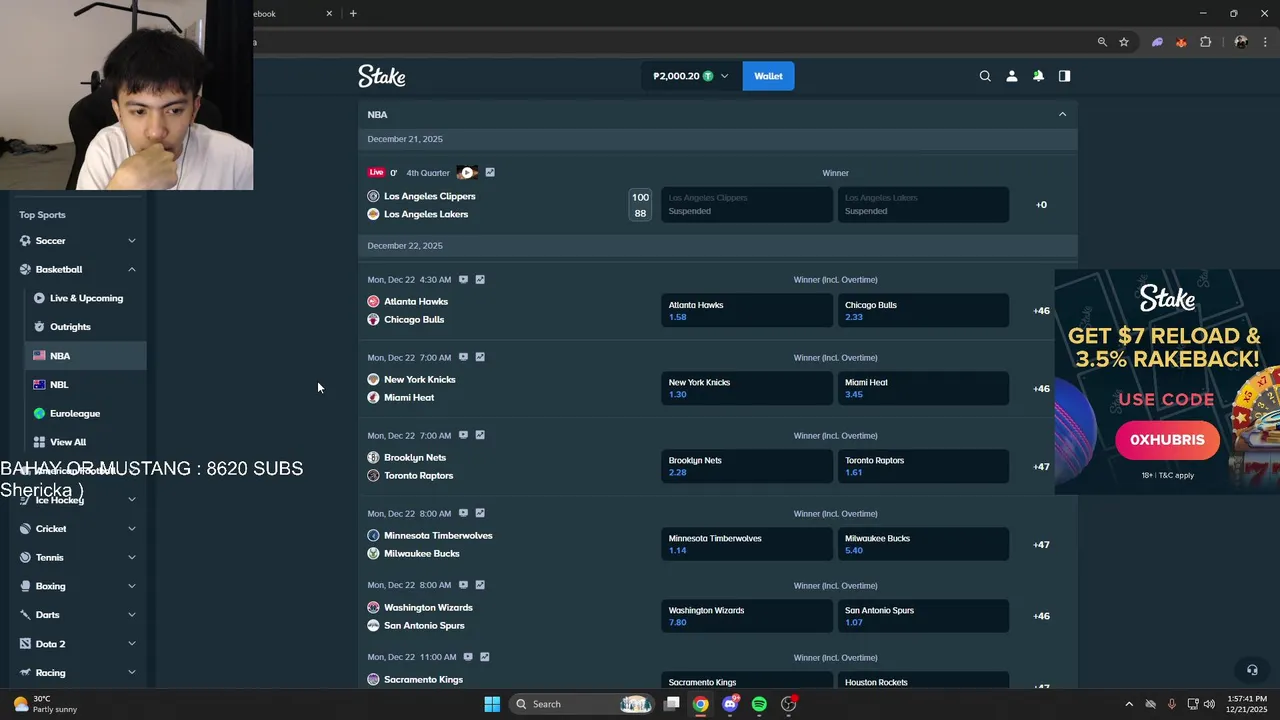Click the Windows taskbar search box
The image size is (1280, 720).
584,704
